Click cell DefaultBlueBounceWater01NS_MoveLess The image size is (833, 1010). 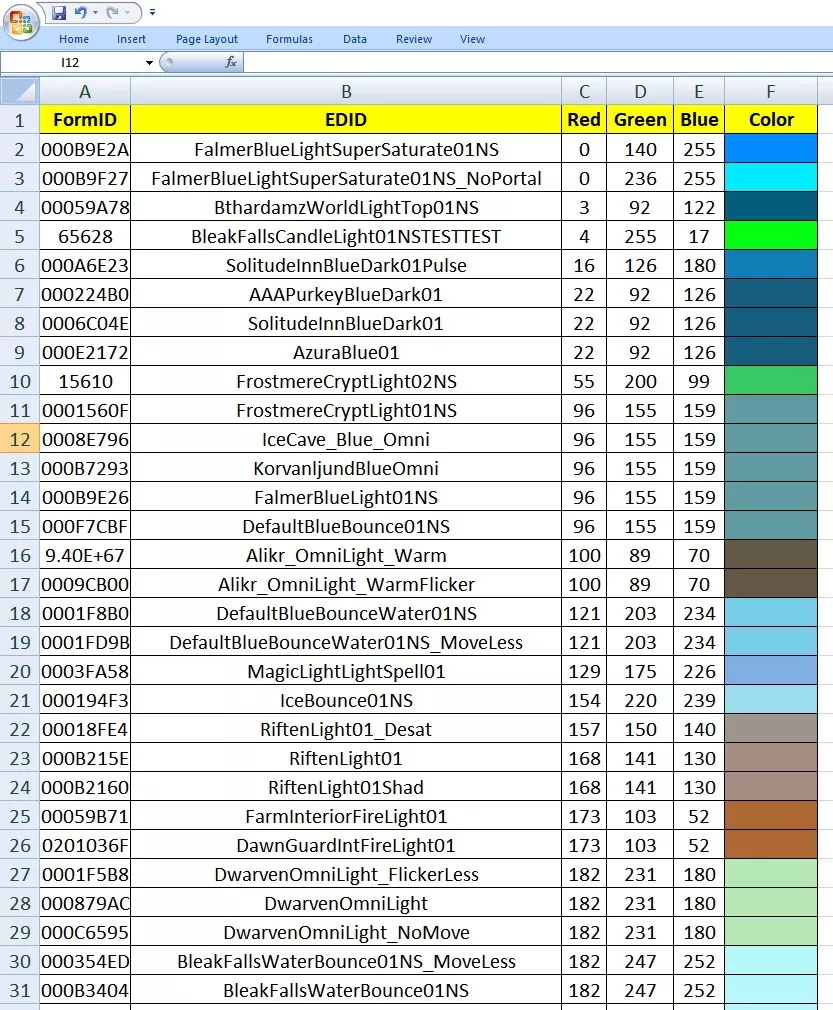pyautogui.click(x=346, y=642)
